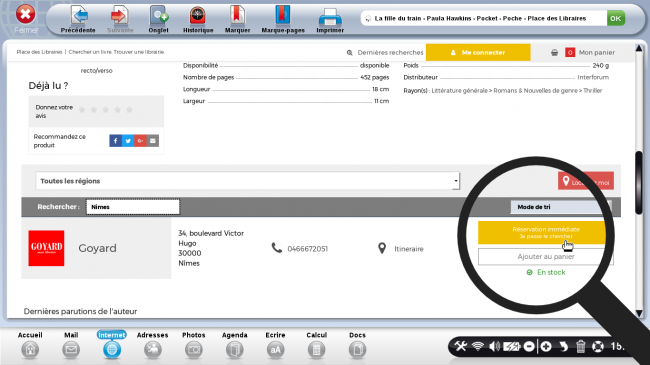Click the Ajouter au panier button

(546, 257)
